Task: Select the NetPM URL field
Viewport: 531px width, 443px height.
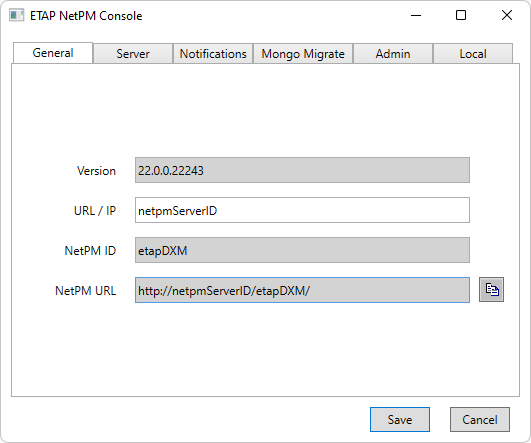Action: pyautogui.click(x=302, y=290)
